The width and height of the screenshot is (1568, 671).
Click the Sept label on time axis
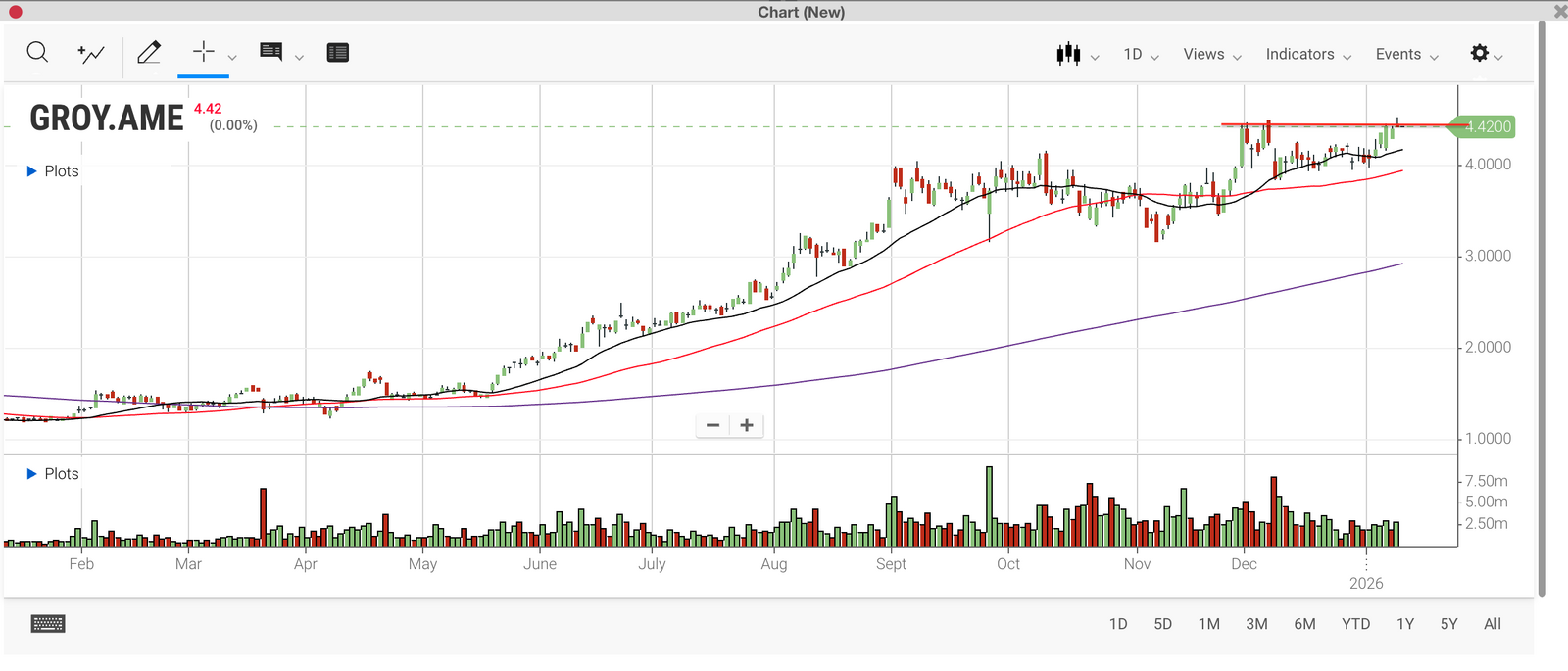tap(891, 564)
